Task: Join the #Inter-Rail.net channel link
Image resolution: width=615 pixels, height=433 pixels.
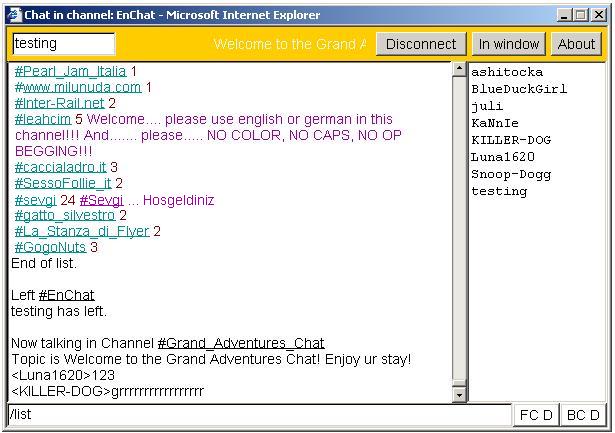Action: tap(60, 103)
